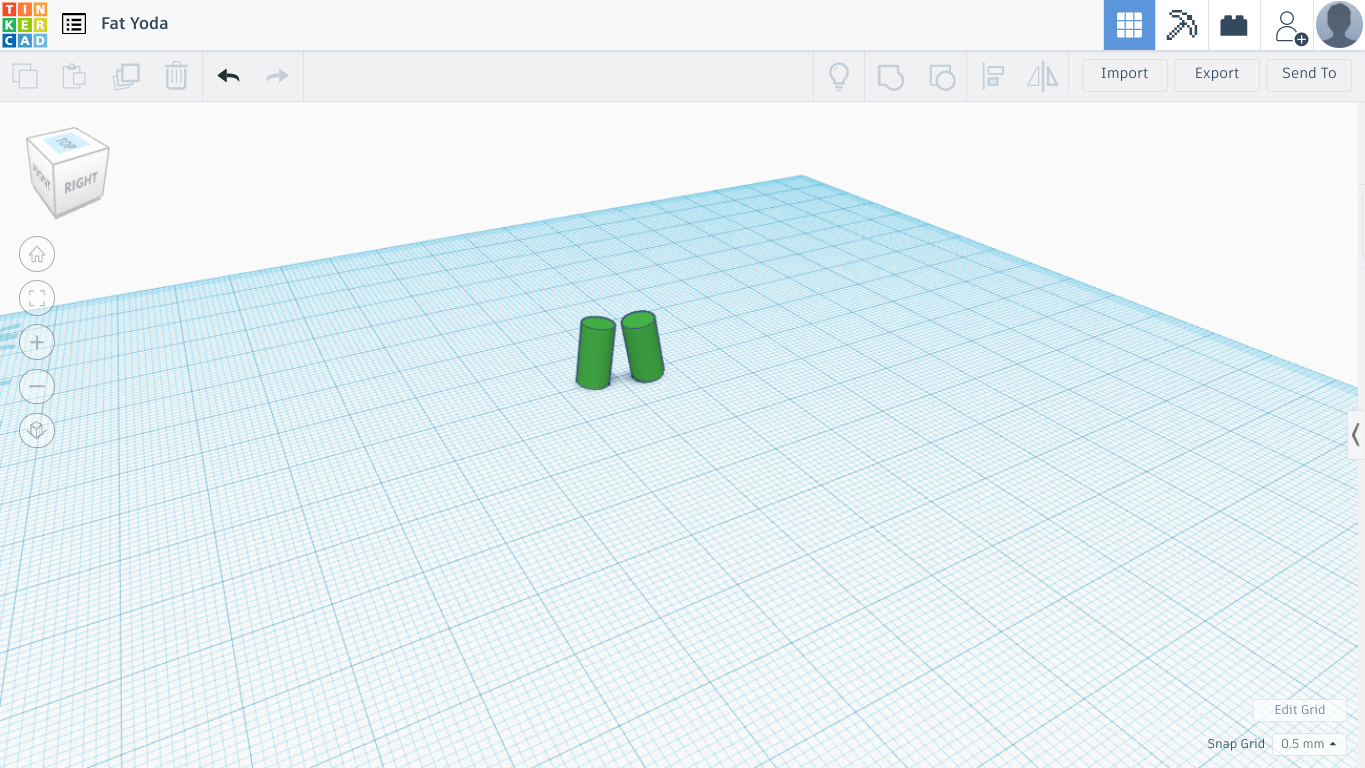Open the Snap Grid dropdown
The image size is (1365, 768).
coord(1307,743)
